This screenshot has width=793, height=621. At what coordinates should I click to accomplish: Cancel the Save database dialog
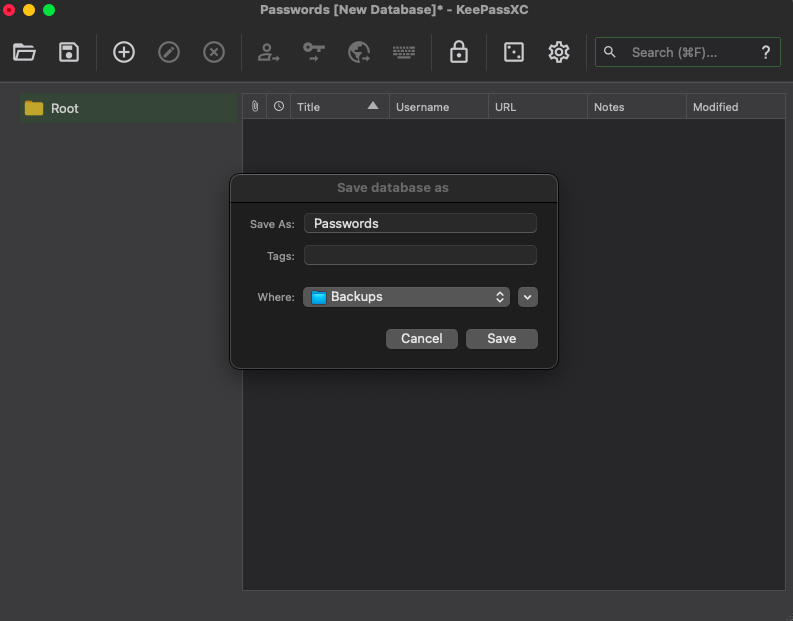[421, 339]
